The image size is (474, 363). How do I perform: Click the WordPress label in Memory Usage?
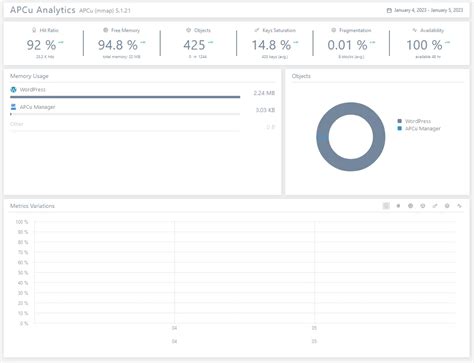[x=32, y=89]
